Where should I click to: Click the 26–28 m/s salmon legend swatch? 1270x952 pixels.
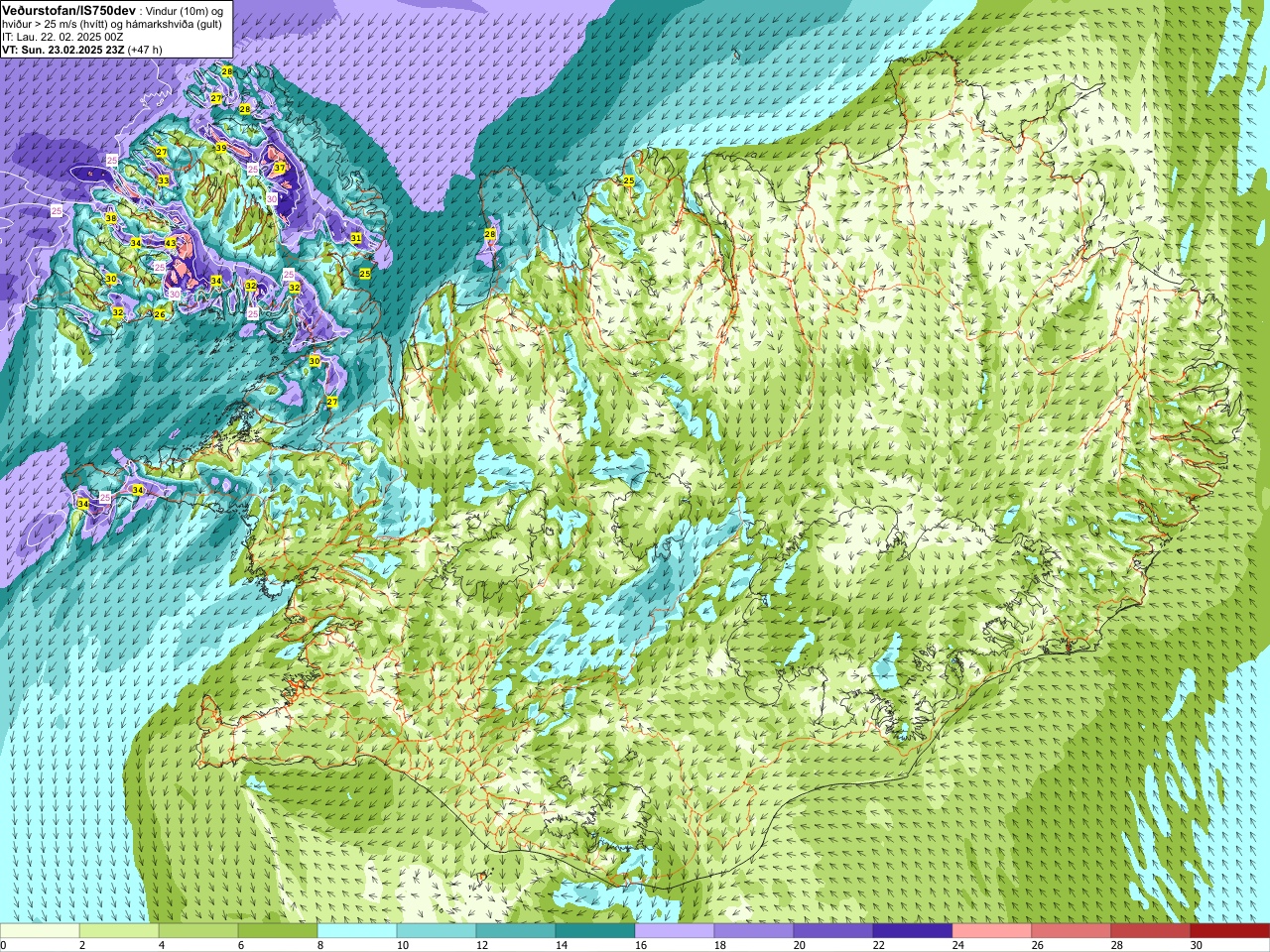[1072, 931]
